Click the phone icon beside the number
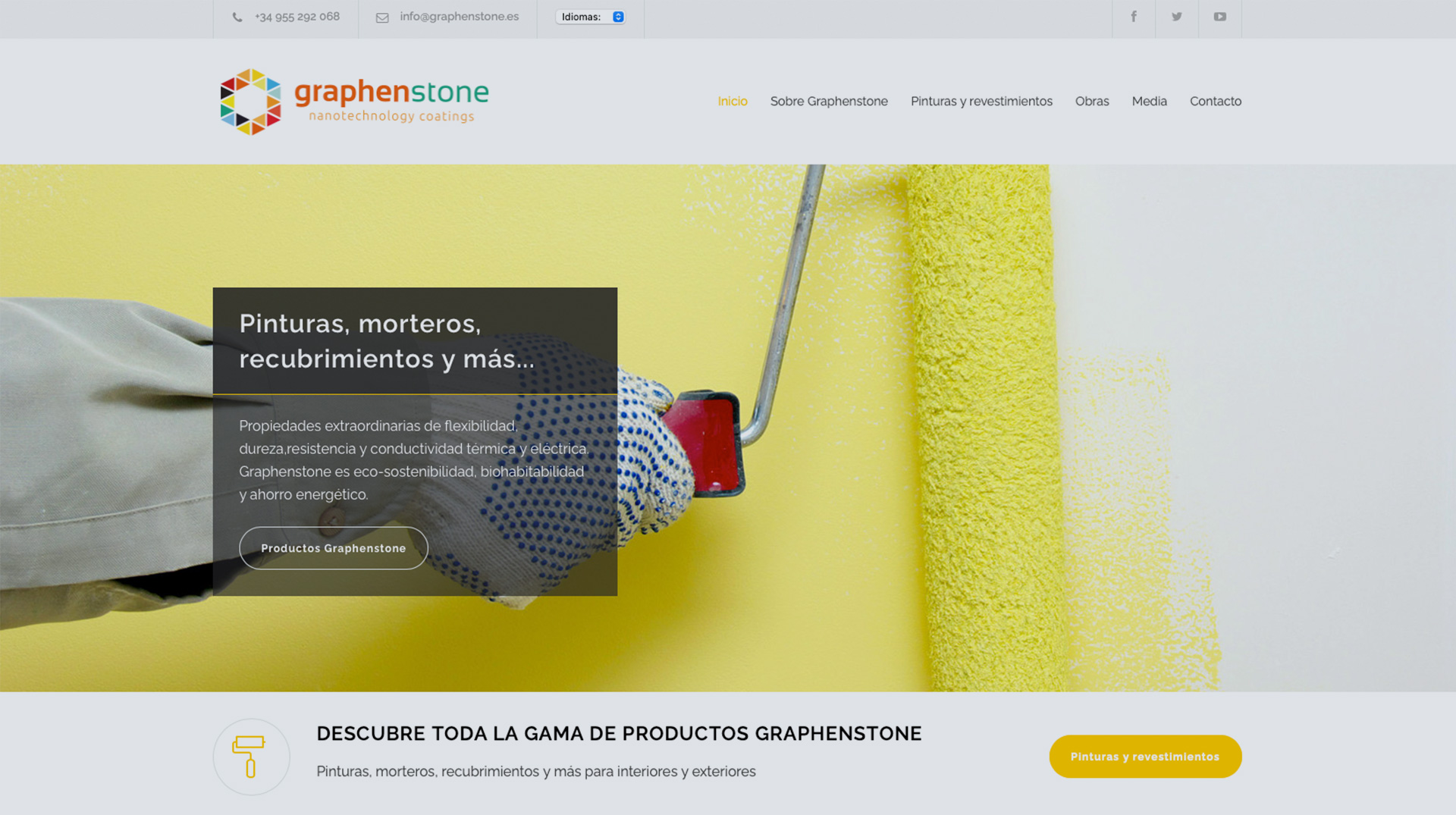 (237, 17)
